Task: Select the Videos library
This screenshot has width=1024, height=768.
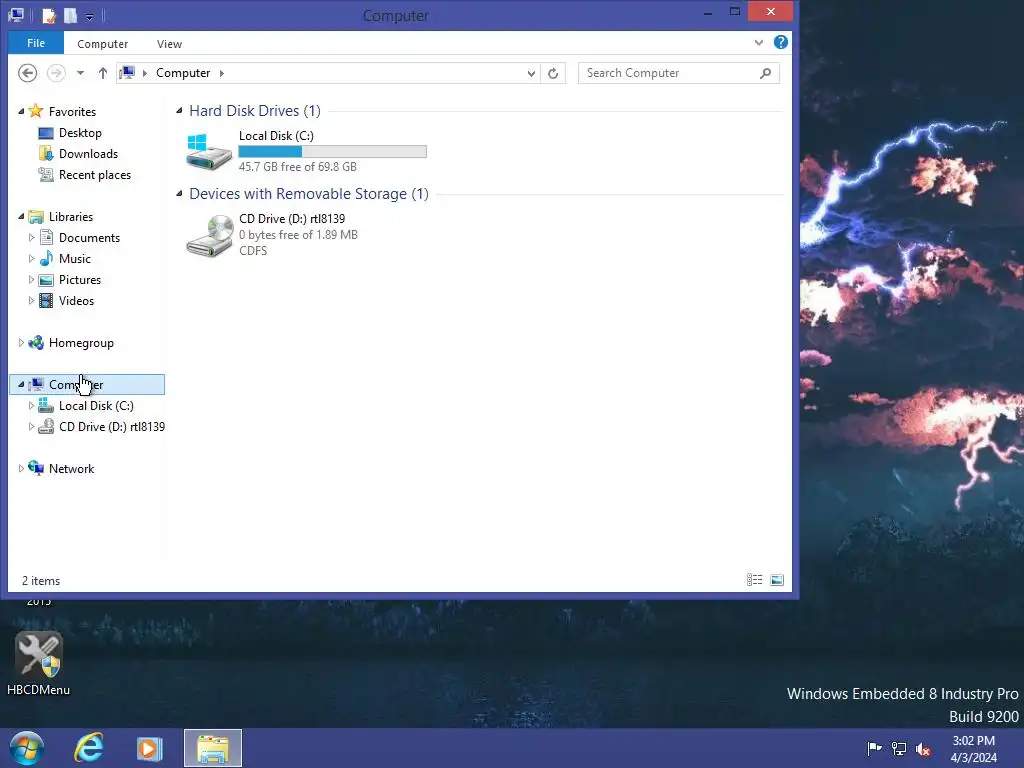Action: [76, 300]
